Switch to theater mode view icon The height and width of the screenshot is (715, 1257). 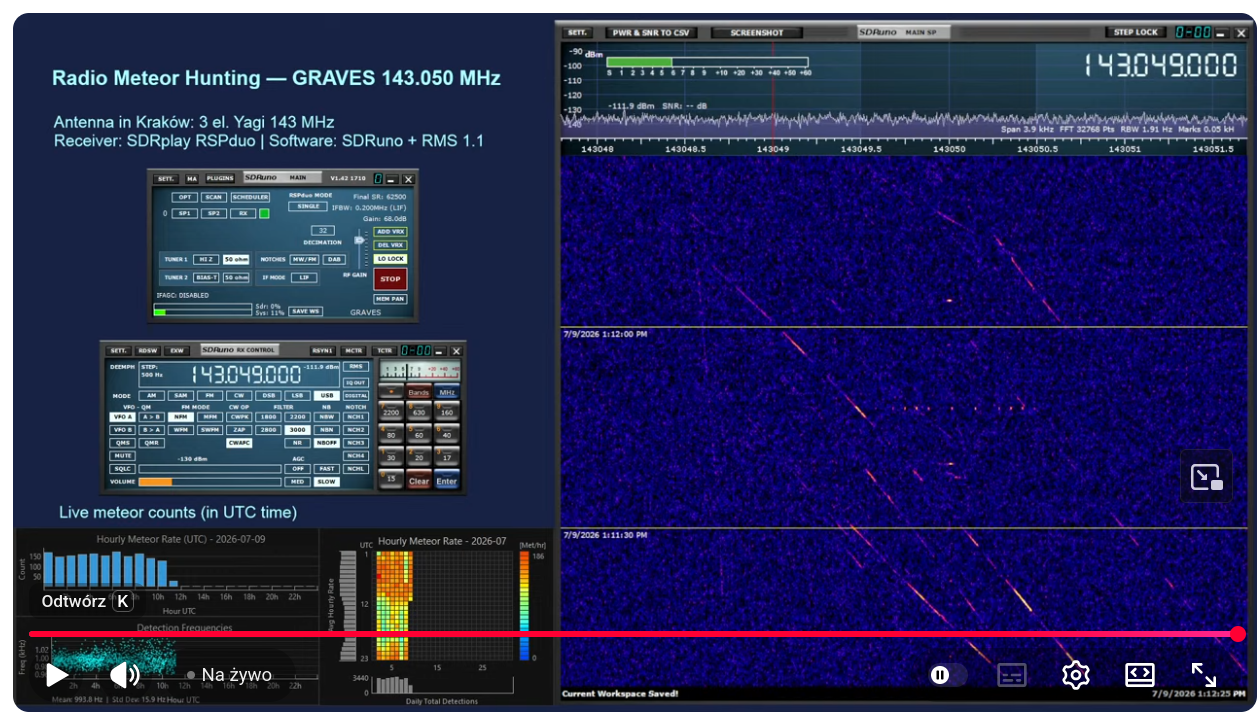click(x=1140, y=675)
